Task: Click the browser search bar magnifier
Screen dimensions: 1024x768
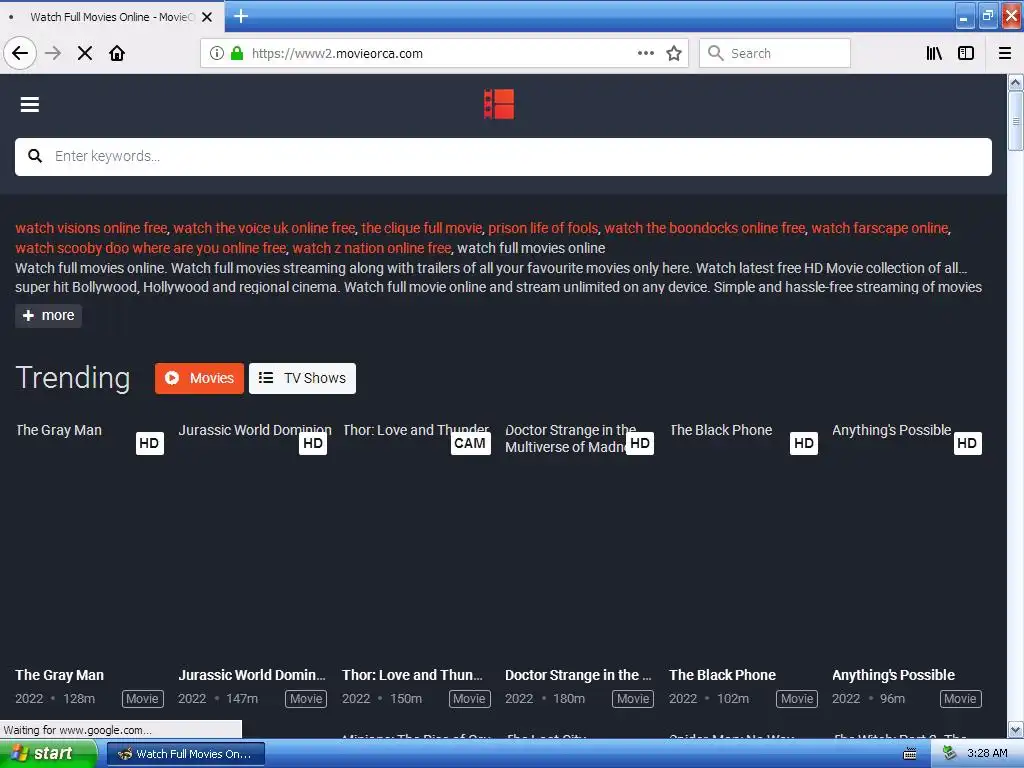Action: point(716,53)
